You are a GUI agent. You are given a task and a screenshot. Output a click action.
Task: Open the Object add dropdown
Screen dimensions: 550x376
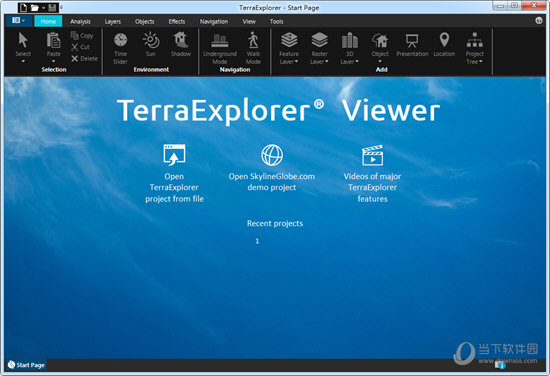pos(380,48)
